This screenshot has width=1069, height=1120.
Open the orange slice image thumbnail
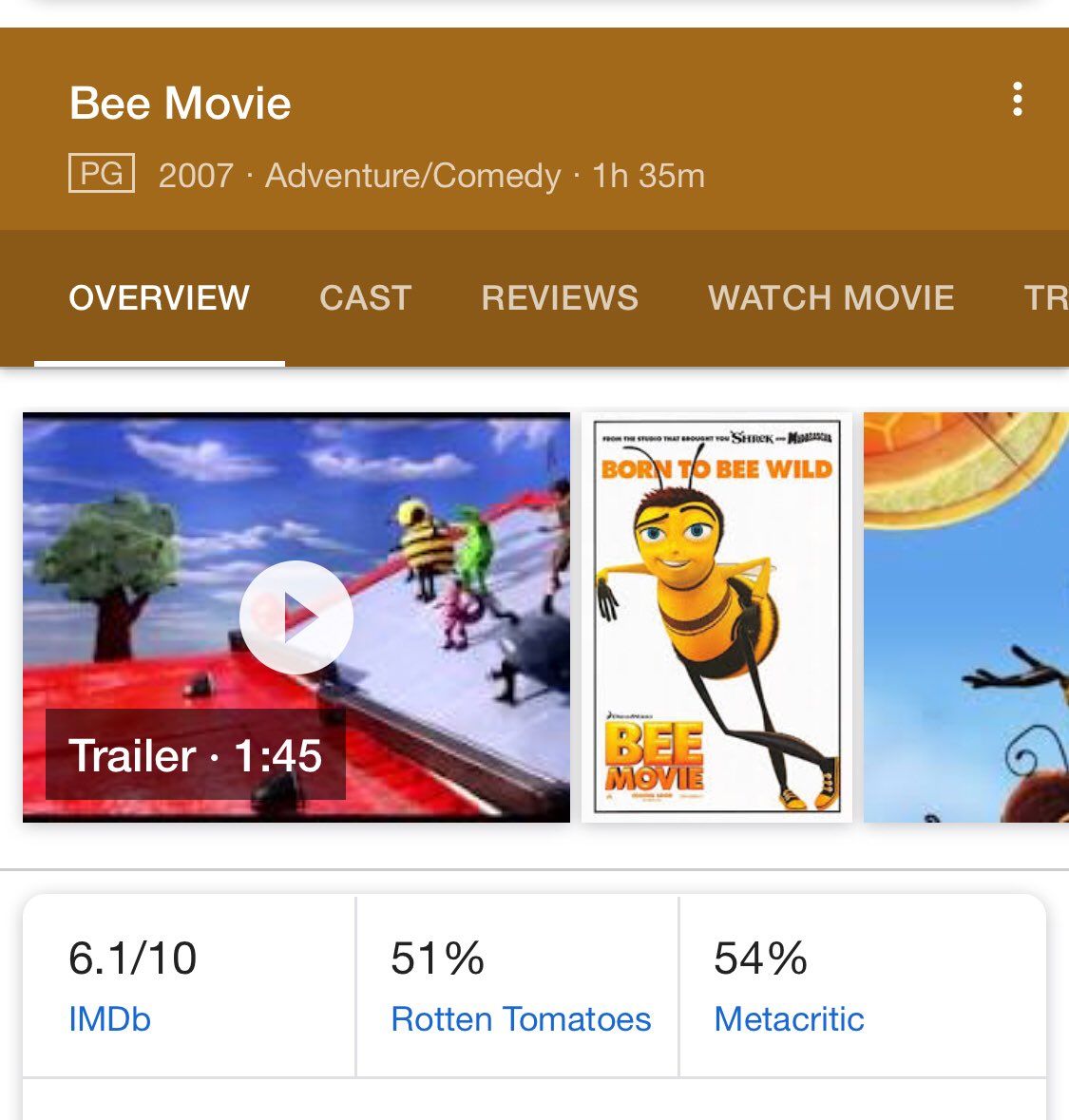(966, 617)
